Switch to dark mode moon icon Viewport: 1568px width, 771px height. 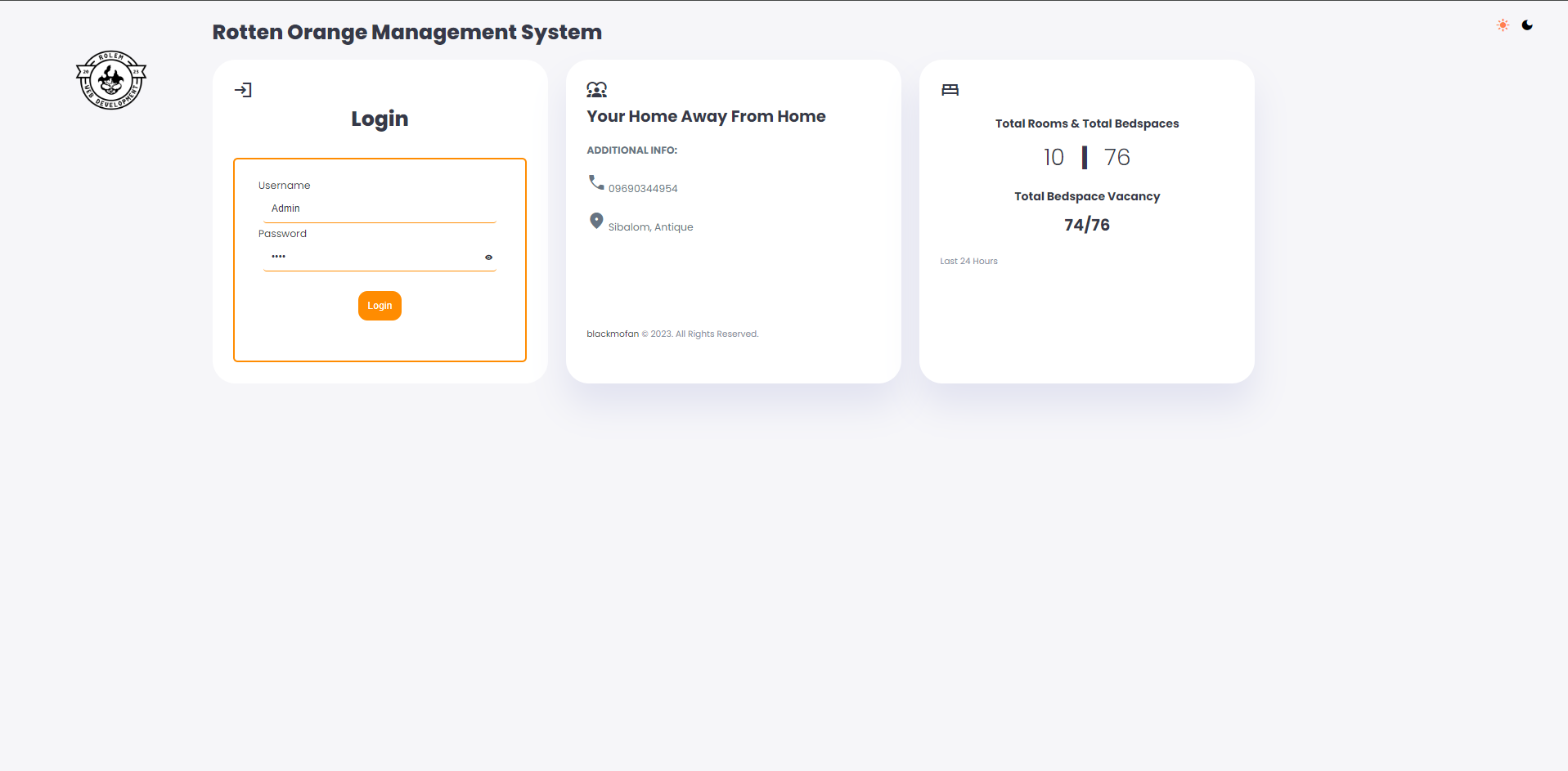pos(1527,25)
